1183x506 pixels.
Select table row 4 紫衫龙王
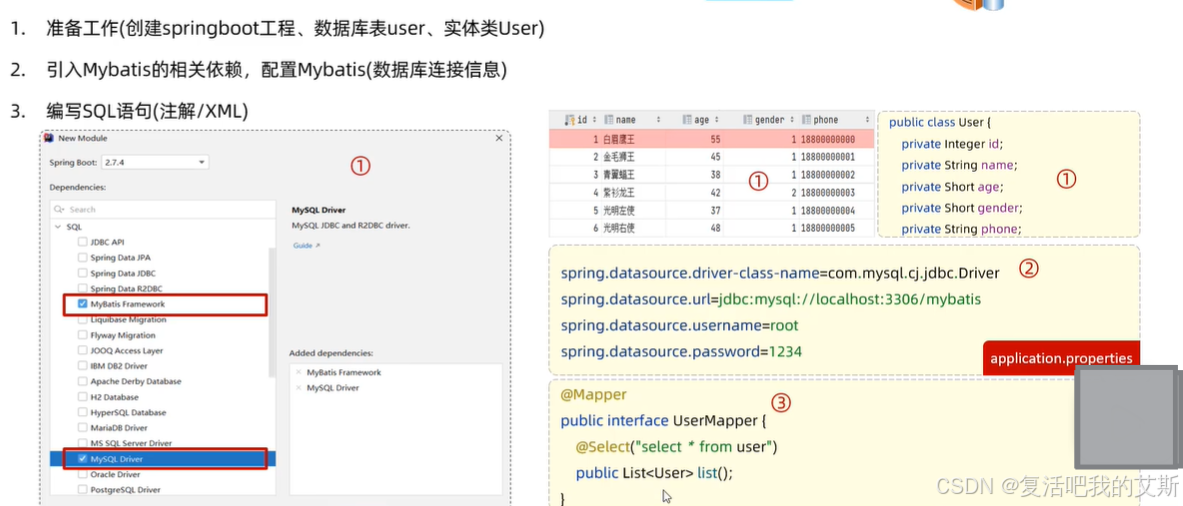[x=712, y=192]
